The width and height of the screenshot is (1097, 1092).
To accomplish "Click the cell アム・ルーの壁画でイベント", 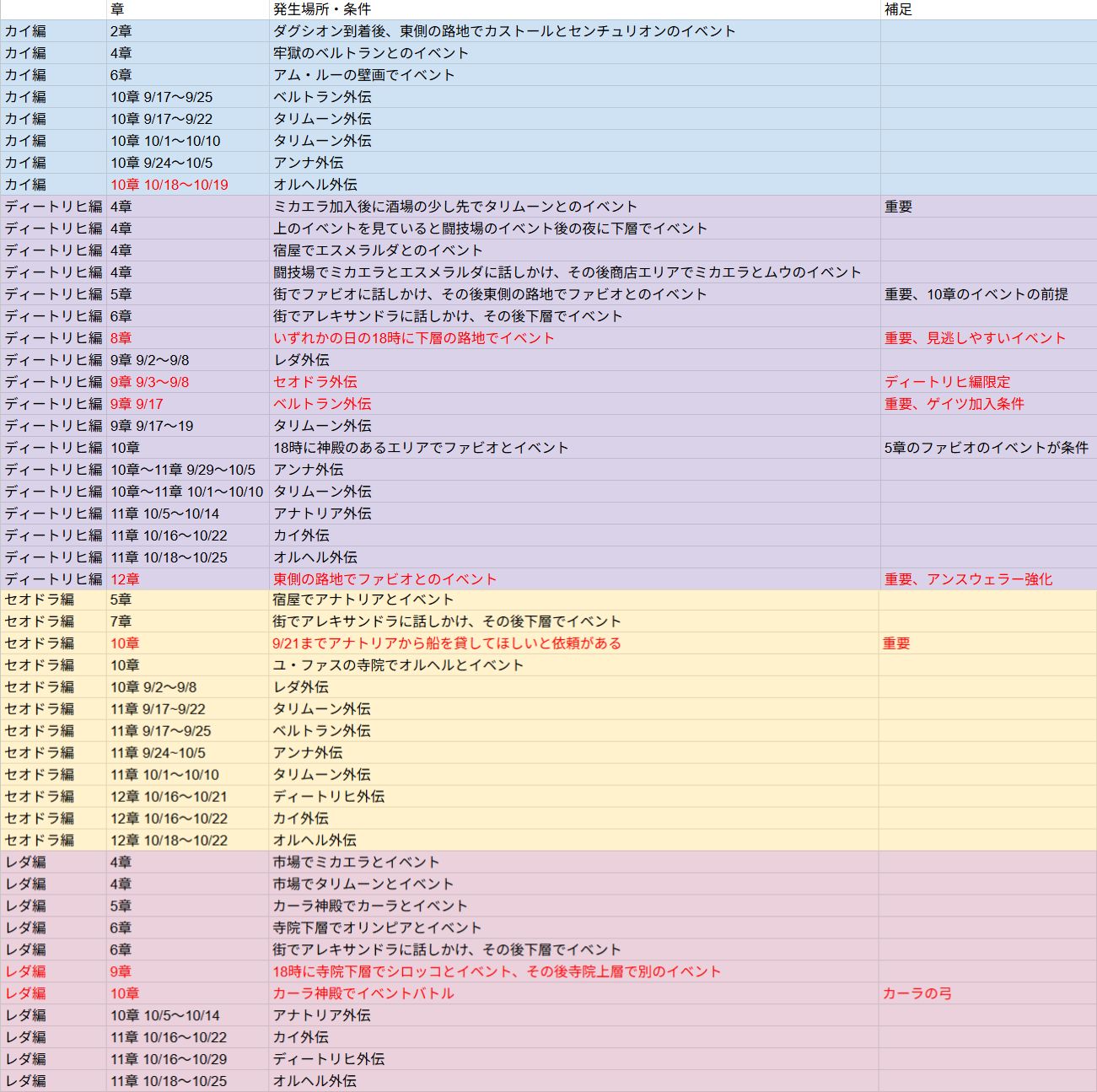I will pos(574,75).
